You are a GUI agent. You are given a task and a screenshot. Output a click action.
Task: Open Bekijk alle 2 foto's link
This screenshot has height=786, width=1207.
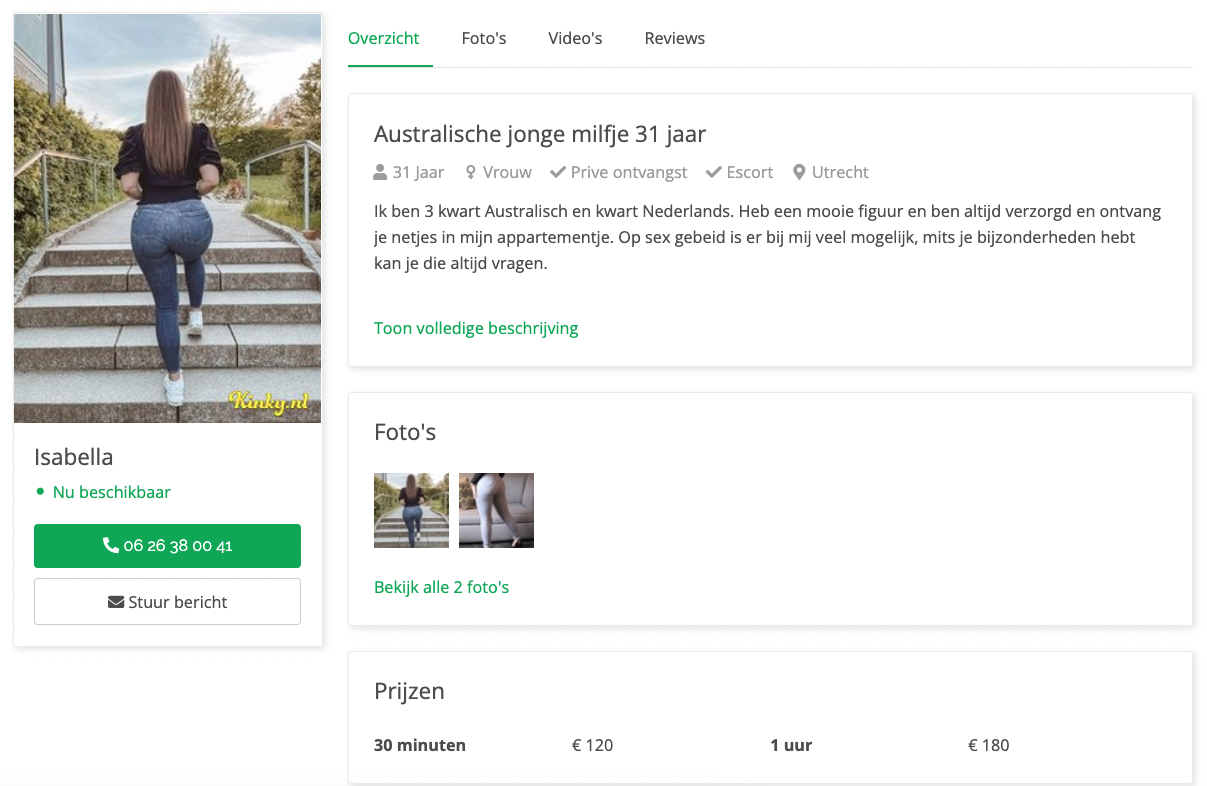442,587
